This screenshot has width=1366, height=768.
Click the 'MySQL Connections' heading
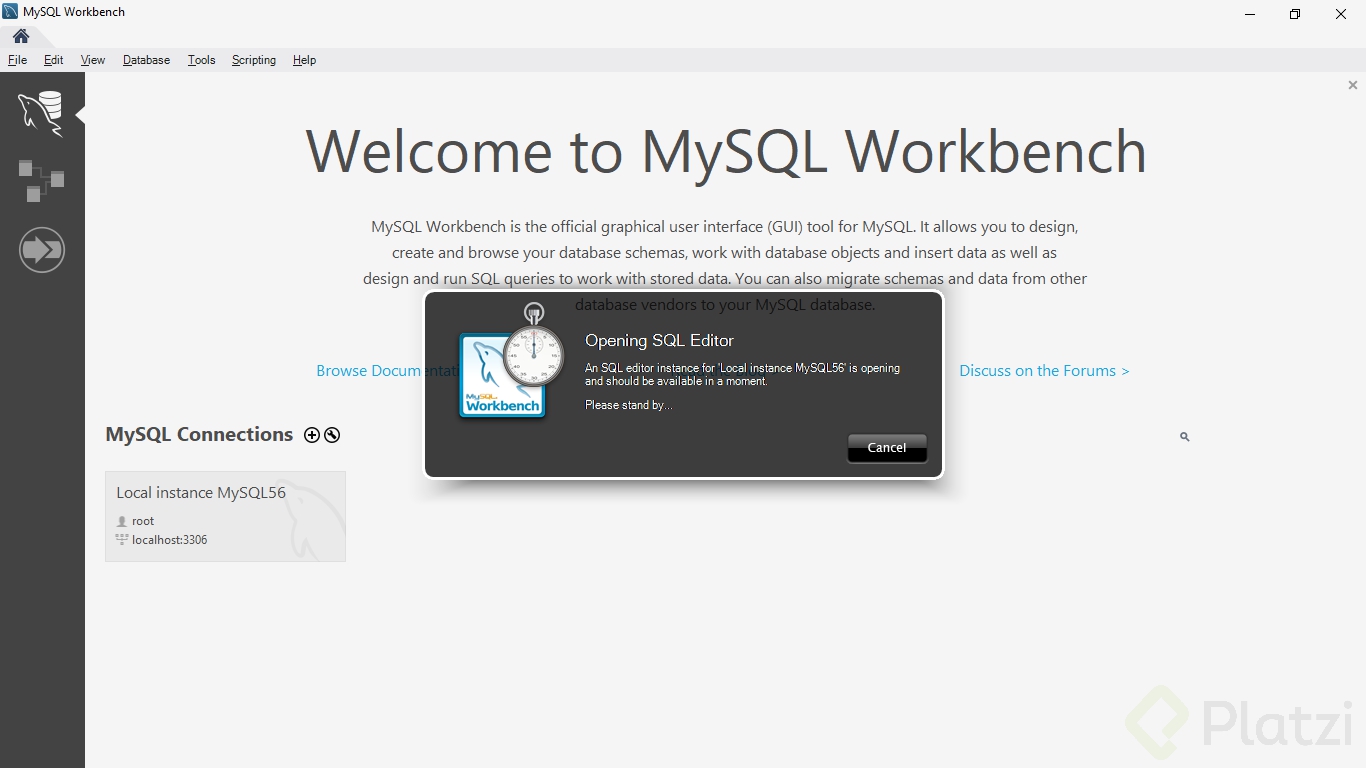199,435
